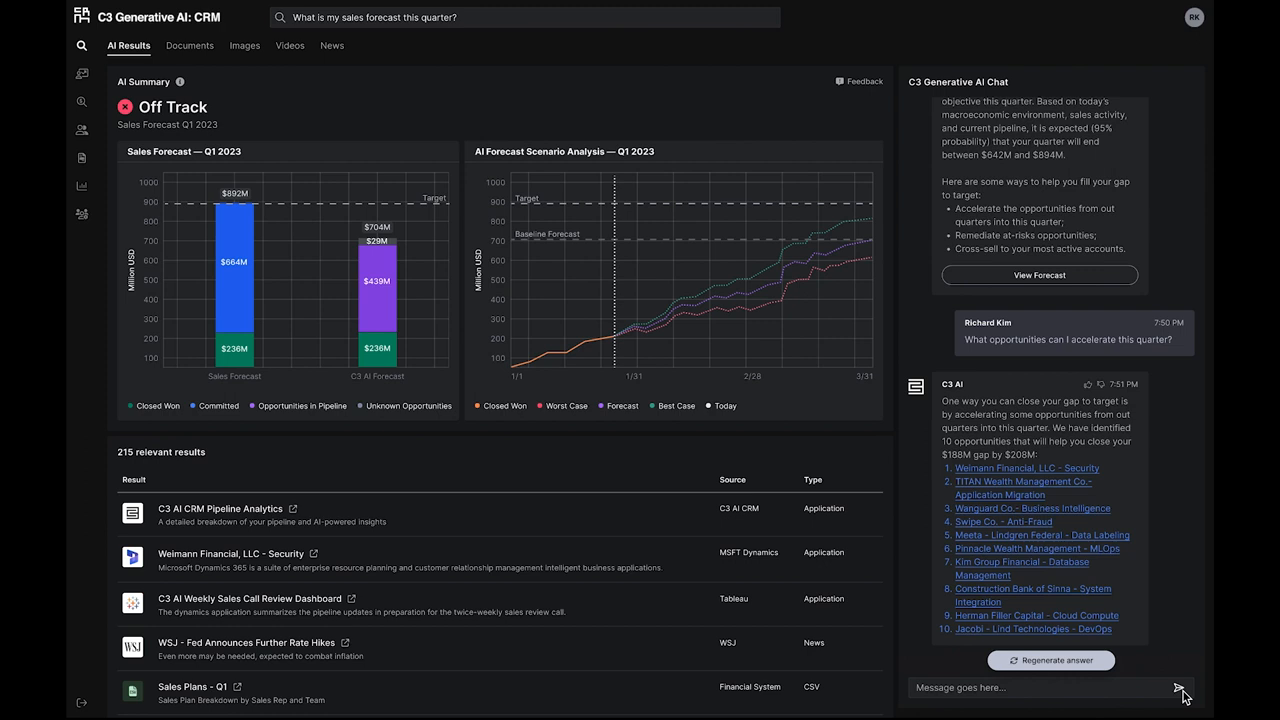Image resolution: width=1280 pixels, height=720 pixels.
Task: Toggle Unknown Opportunities legend entry
Action: point(404,406)
